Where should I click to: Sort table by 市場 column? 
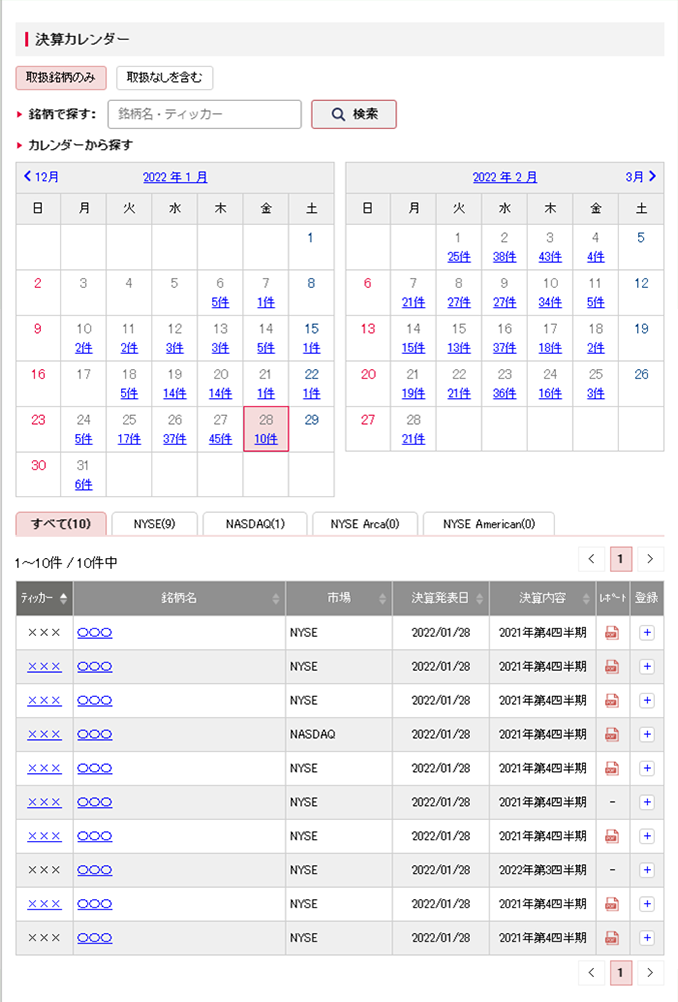click(339, 599)
